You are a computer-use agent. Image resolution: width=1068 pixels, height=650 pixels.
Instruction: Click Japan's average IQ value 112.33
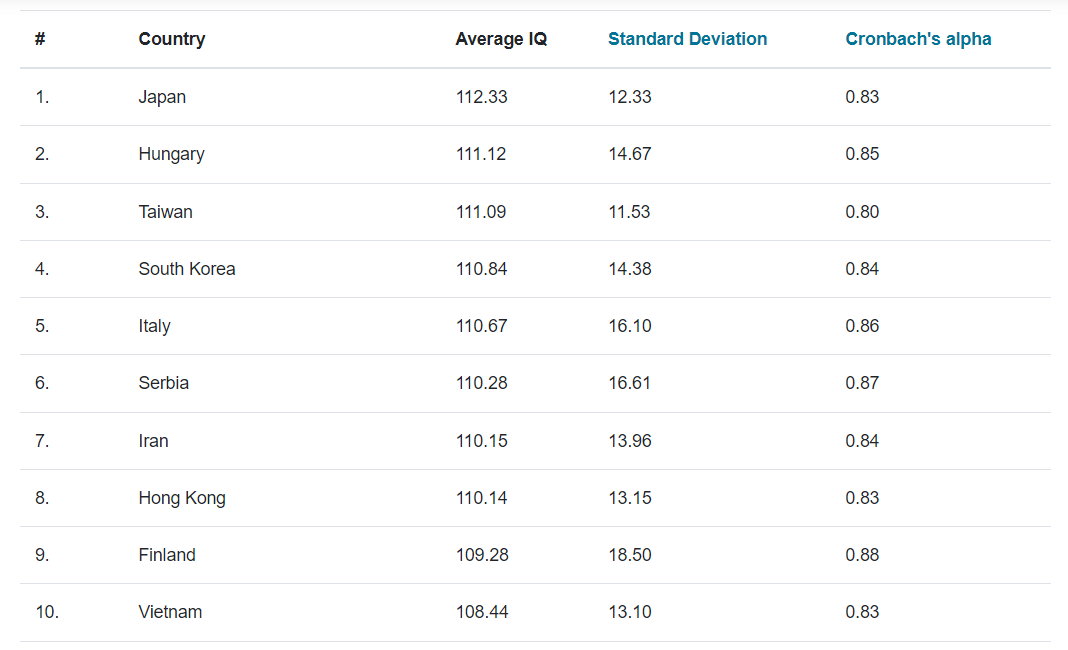(x=481, y=97)
